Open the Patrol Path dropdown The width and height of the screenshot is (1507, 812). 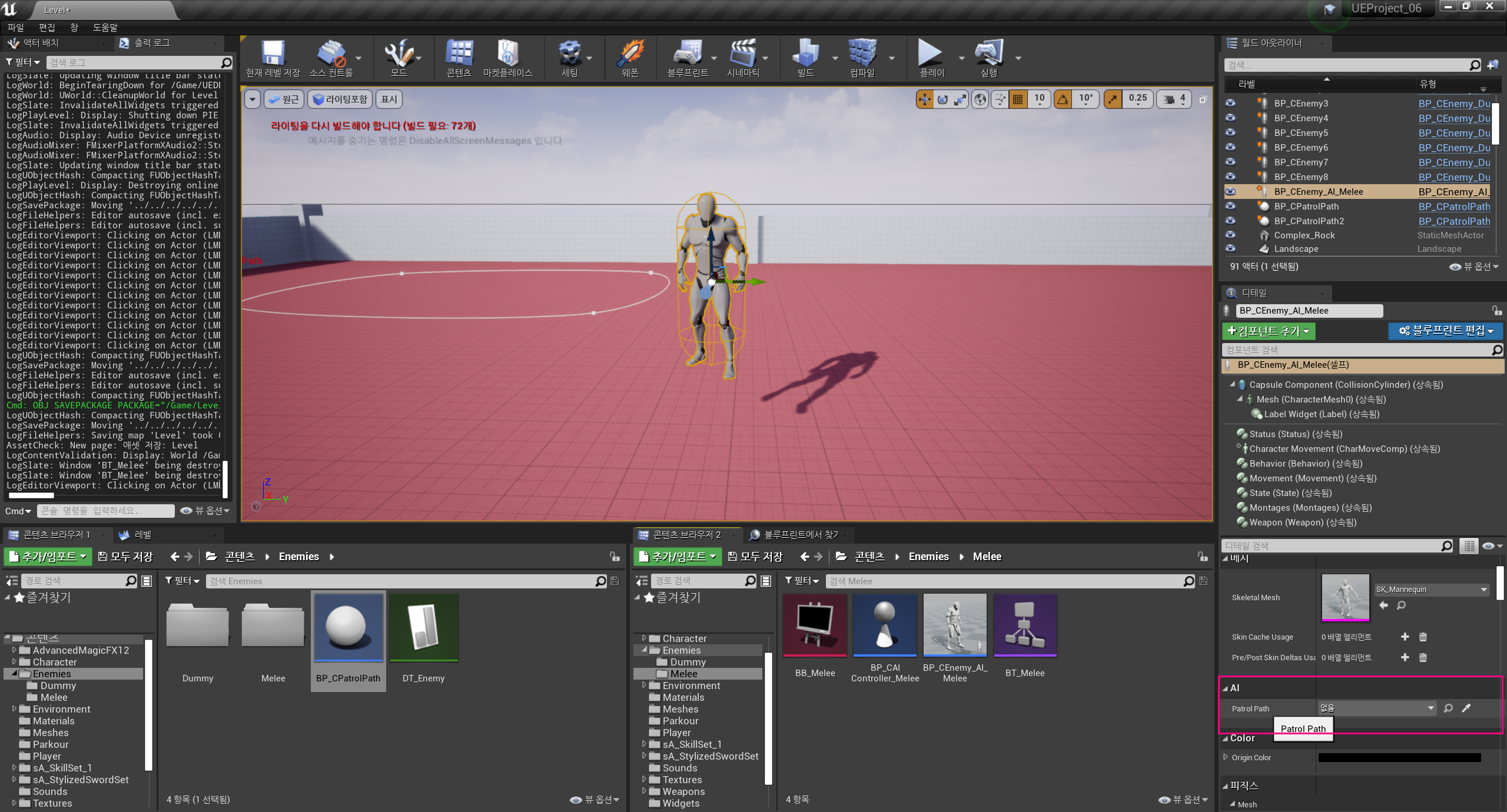tap(1377, 708)
